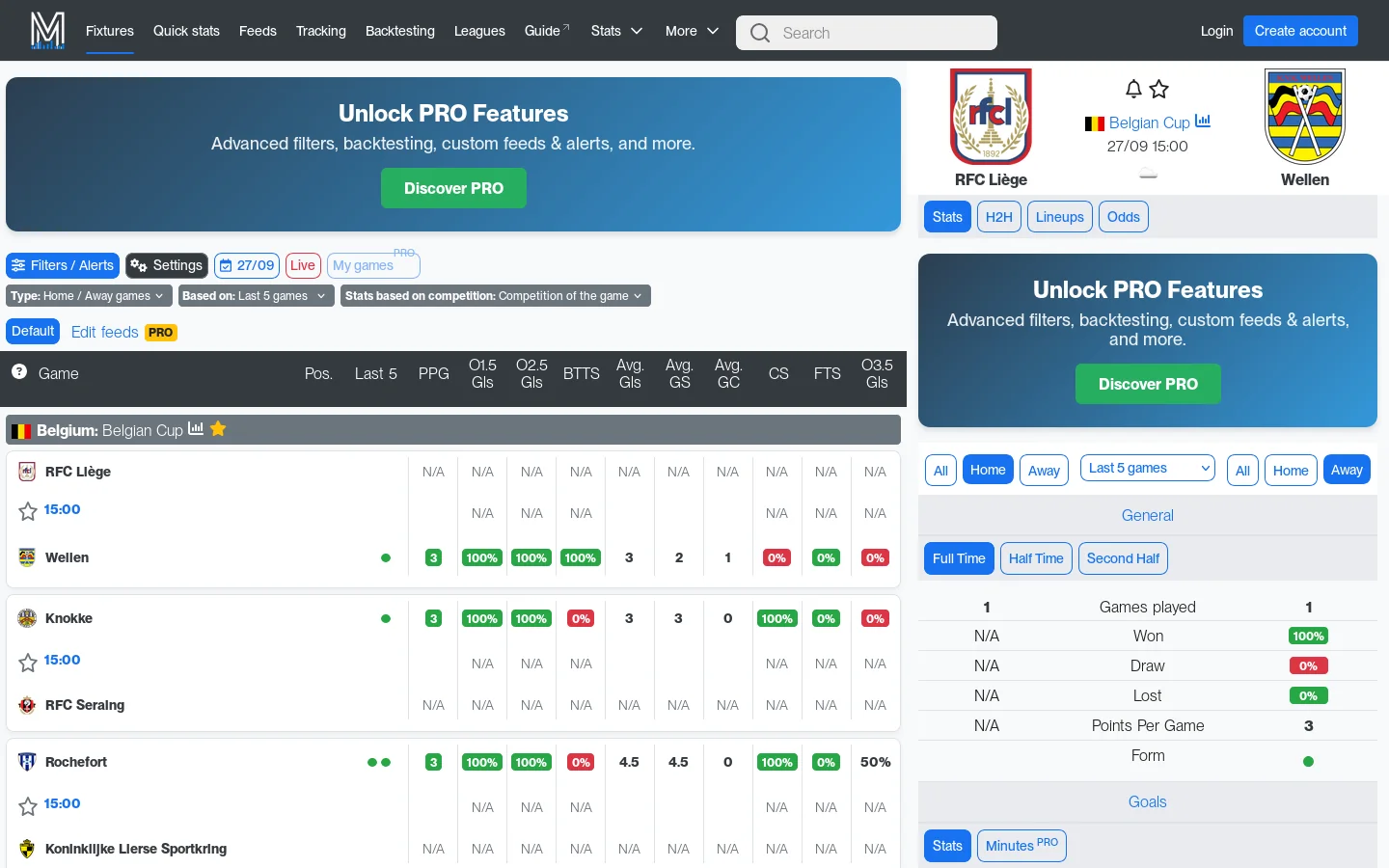
Task: Select the Full Time tab
Action: (959, 558)
